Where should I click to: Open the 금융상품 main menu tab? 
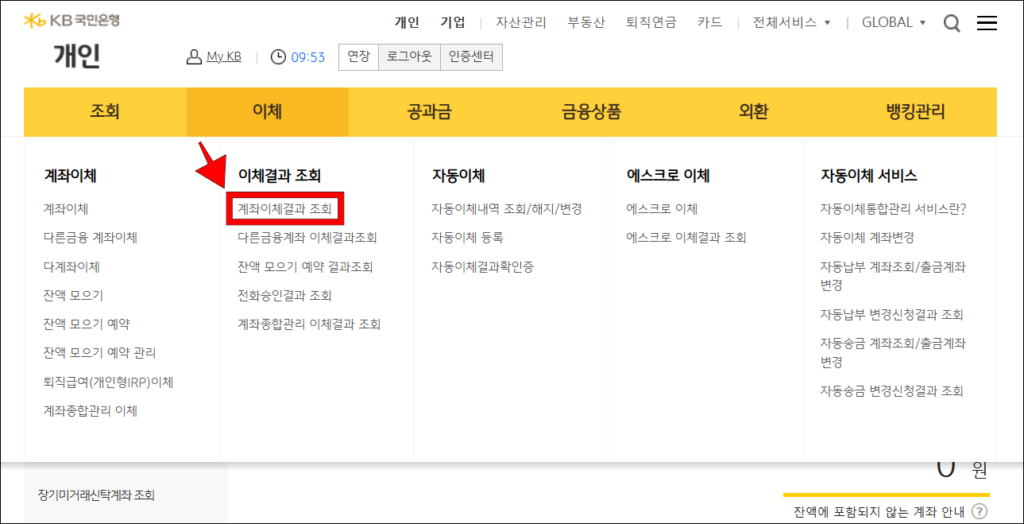point(592,112)
